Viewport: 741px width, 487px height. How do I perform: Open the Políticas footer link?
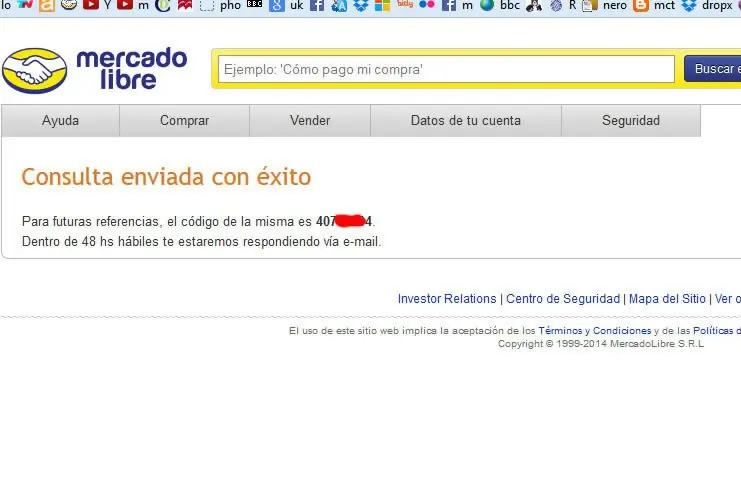pos(717,331)
